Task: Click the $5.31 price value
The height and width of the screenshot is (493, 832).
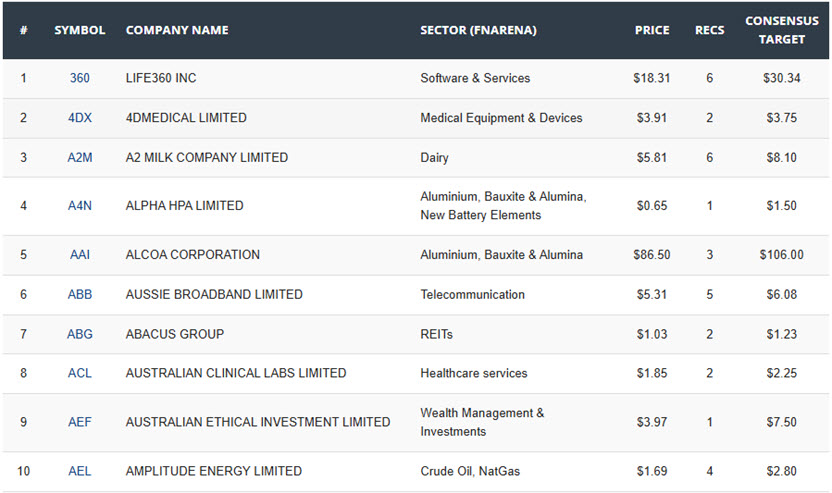Action: pyautogui.click(x=652, y=295)
